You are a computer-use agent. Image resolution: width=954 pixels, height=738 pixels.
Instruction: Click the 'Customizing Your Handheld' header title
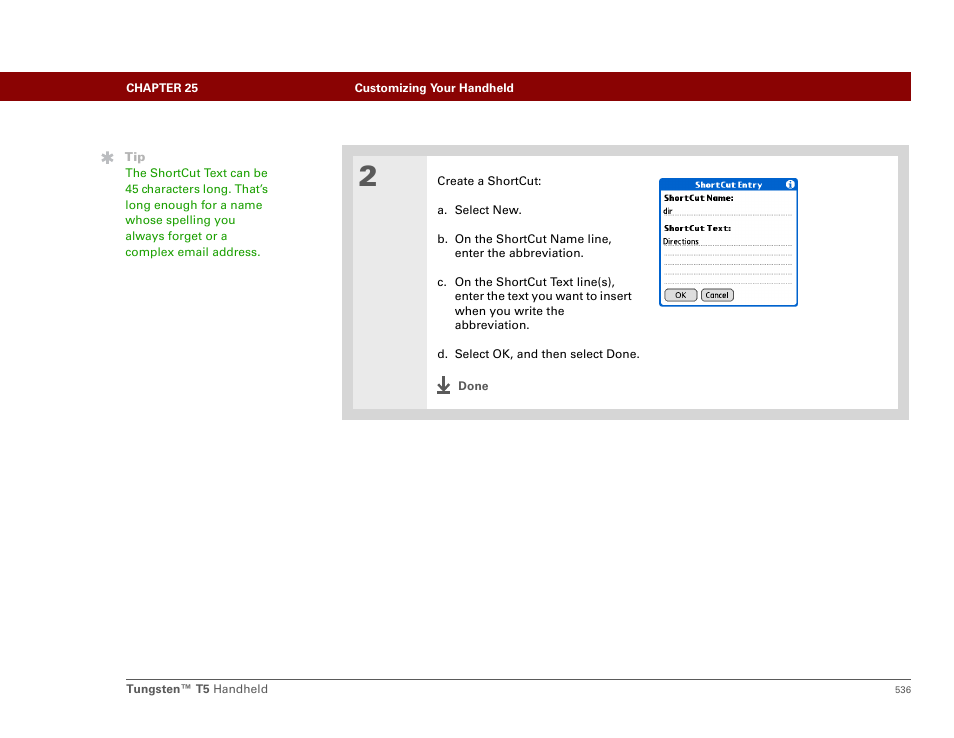[x=434, y=88]
